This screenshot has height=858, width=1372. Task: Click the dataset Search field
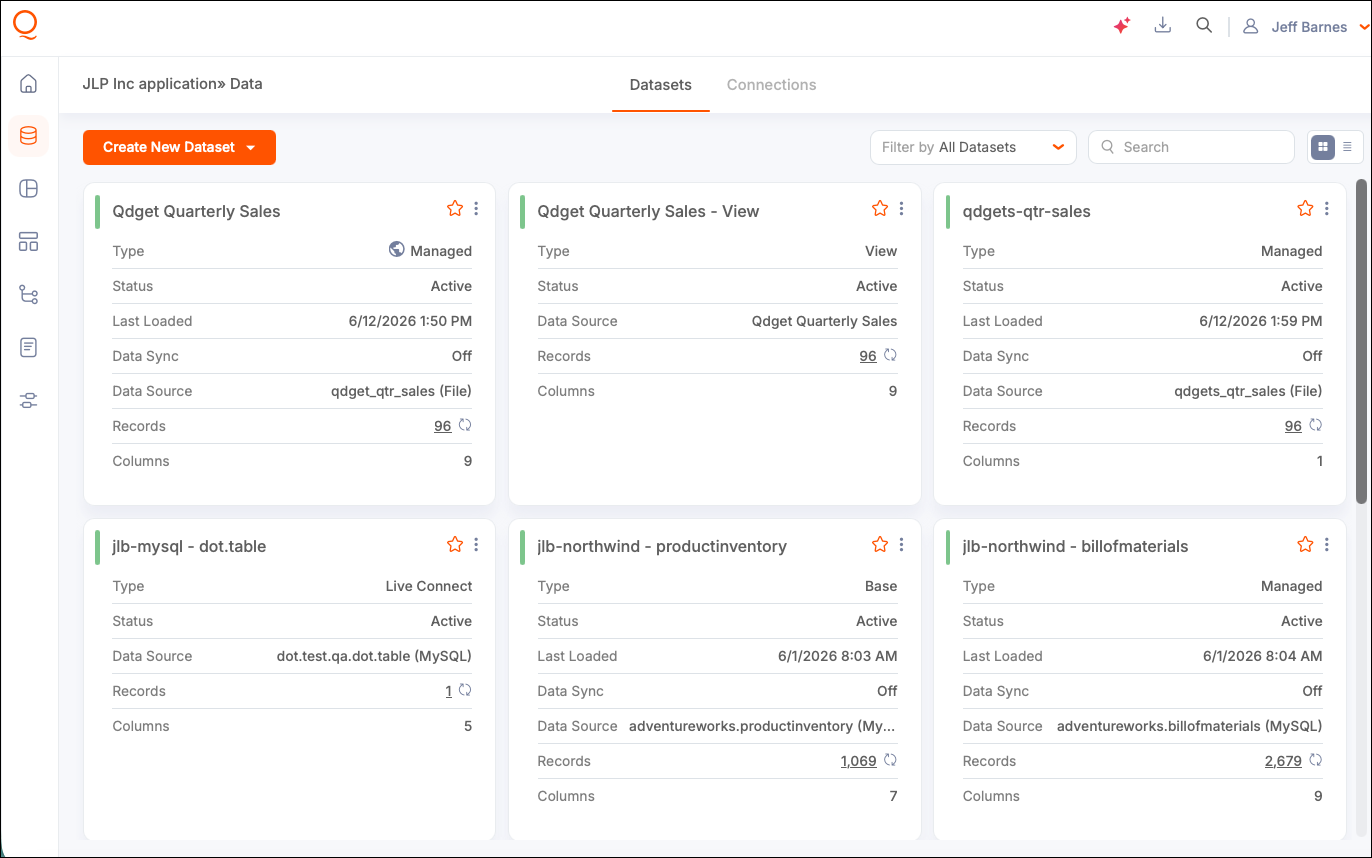coord(1191,147)
